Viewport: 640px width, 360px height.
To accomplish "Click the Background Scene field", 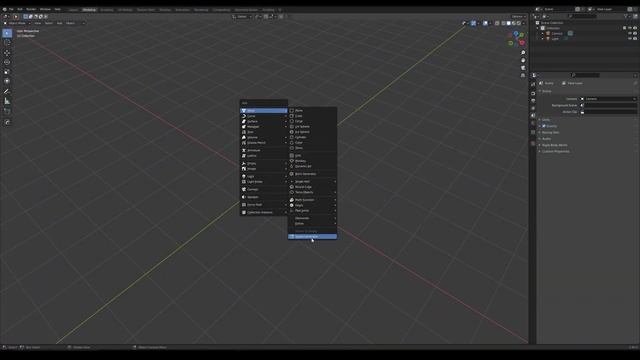I will pyautogui.click(x=609, y=105).
